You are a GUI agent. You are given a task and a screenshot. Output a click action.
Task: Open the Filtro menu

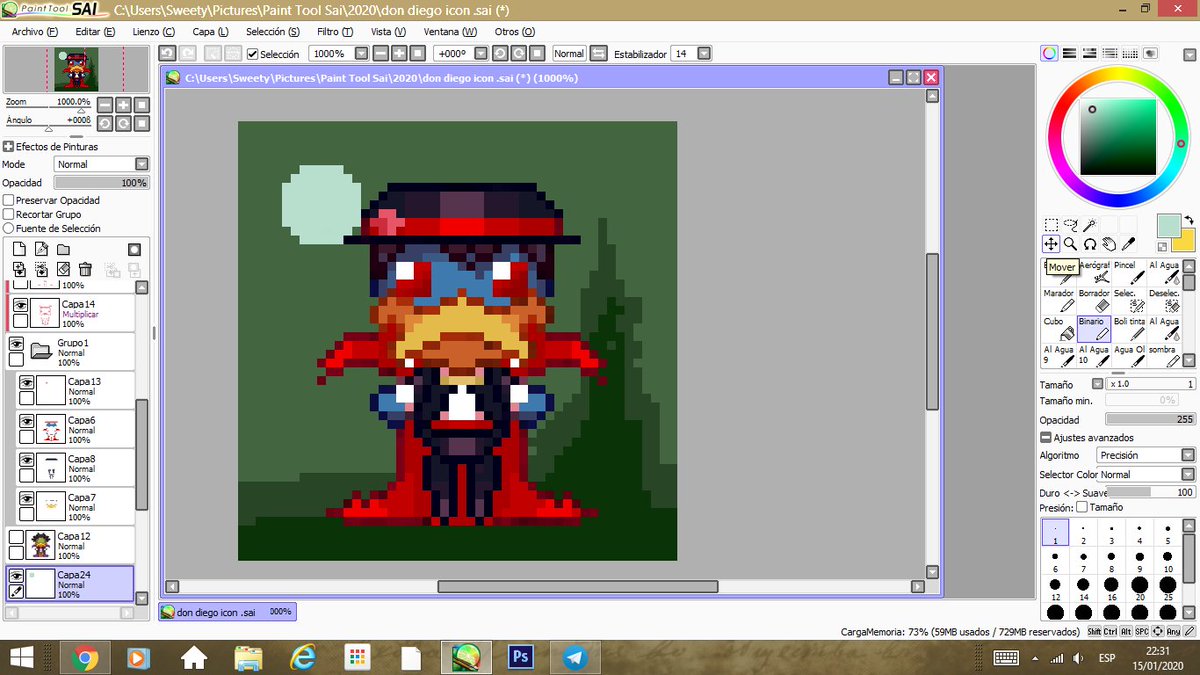[x=335, y=32]
